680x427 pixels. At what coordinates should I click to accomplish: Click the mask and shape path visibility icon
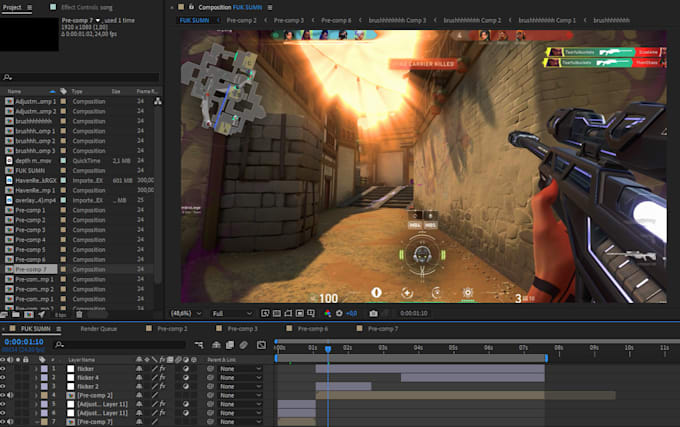[288, 313]
